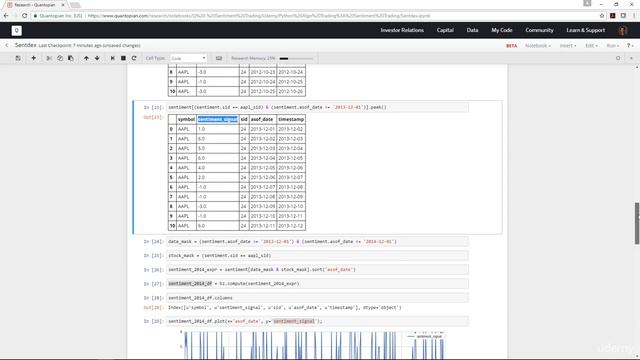Open Capital in top navigation
640x360 pixels.
(445, 30)
